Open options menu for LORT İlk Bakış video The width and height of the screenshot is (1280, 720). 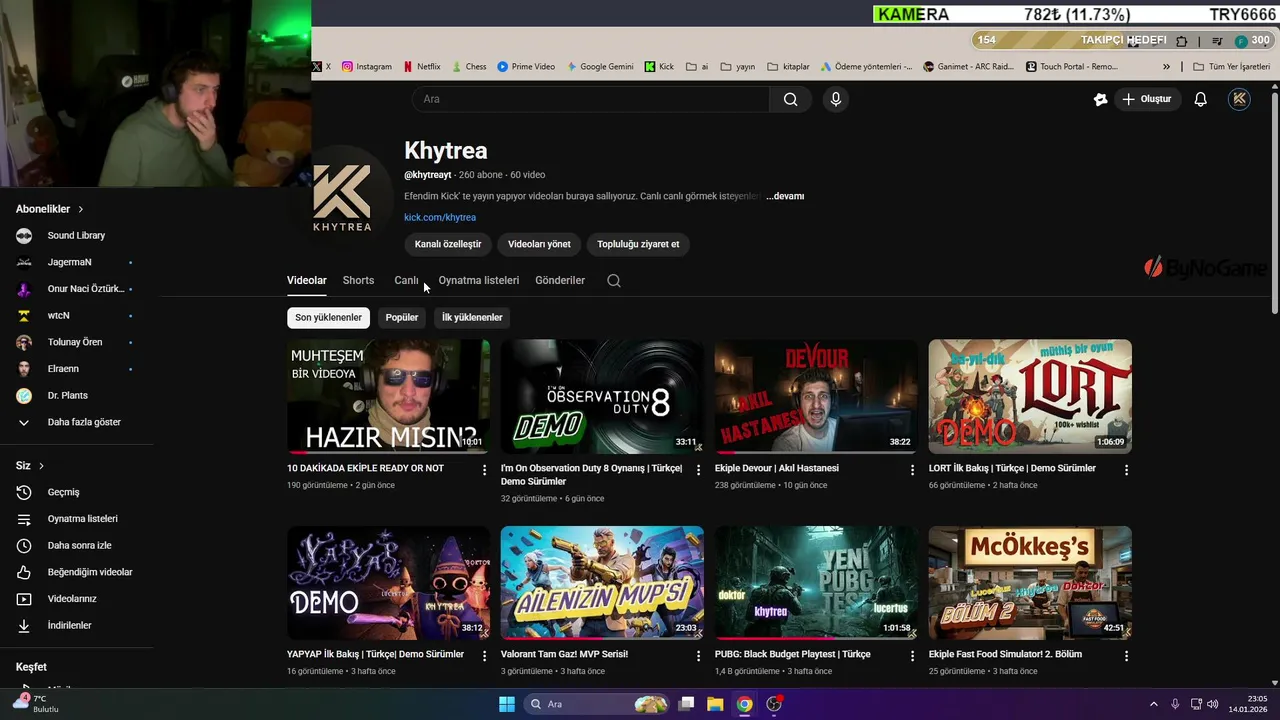point(1126,470)
